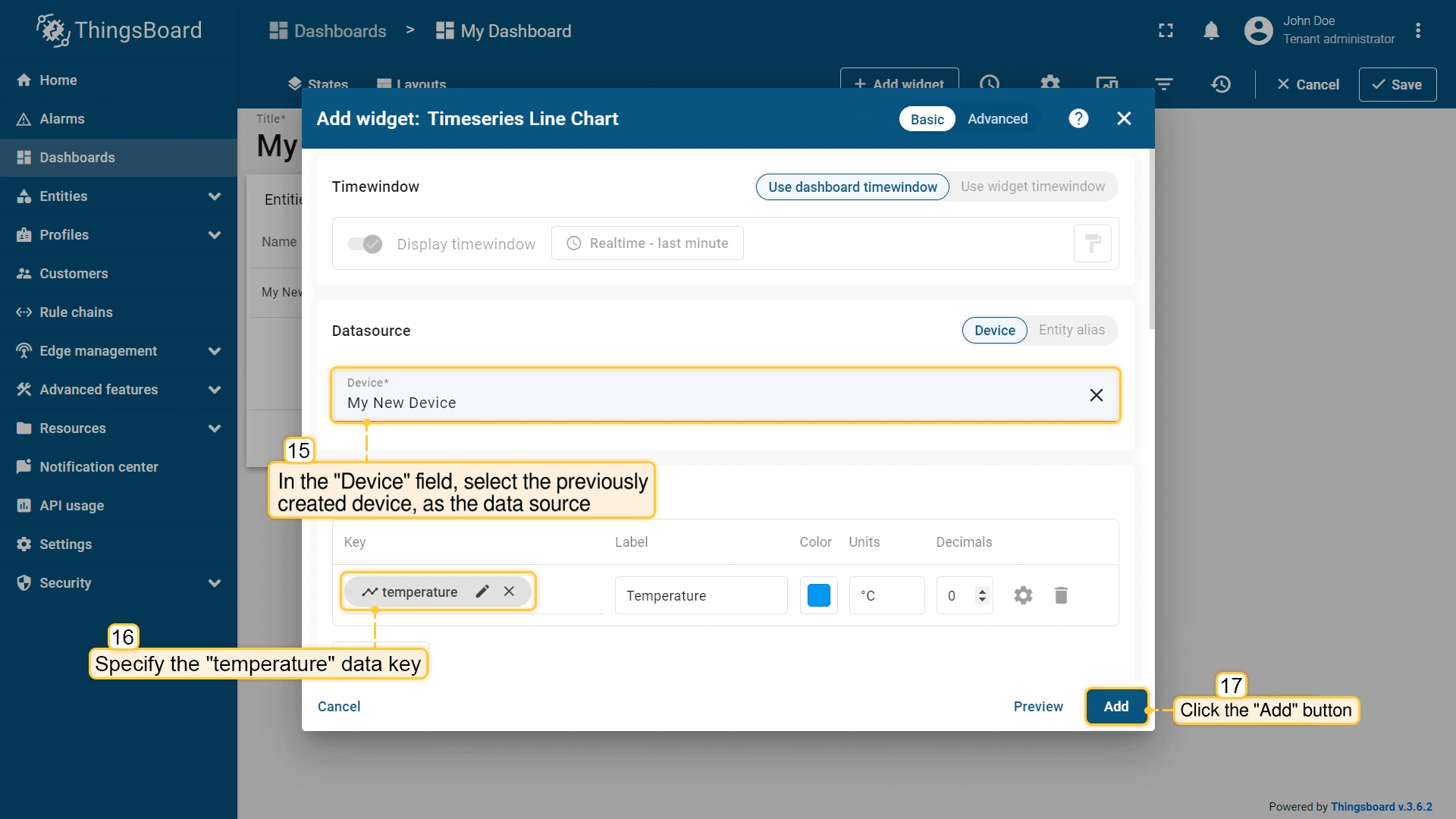The height and width of the screenshot is (819, 1456).
Task: Toggle the Display timewindow switch
Action: (x=365, y=243)
